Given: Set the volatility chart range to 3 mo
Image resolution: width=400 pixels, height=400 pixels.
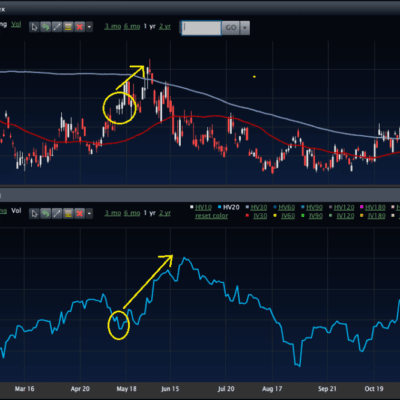Looking at the screenshot, I should [x=113, y=213].
